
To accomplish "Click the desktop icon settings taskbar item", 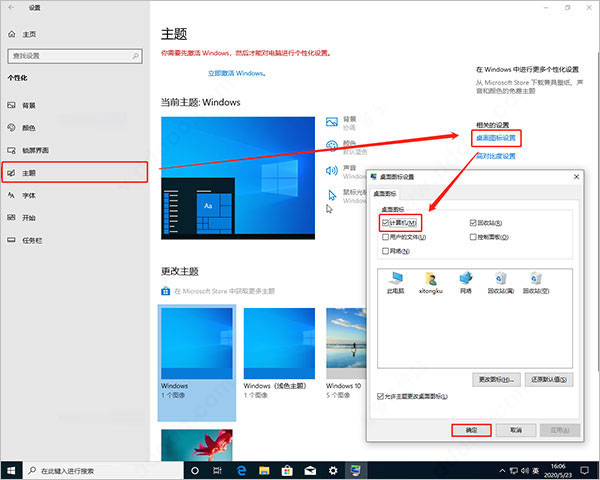I will pyautogui.click(x=356, y=470).
